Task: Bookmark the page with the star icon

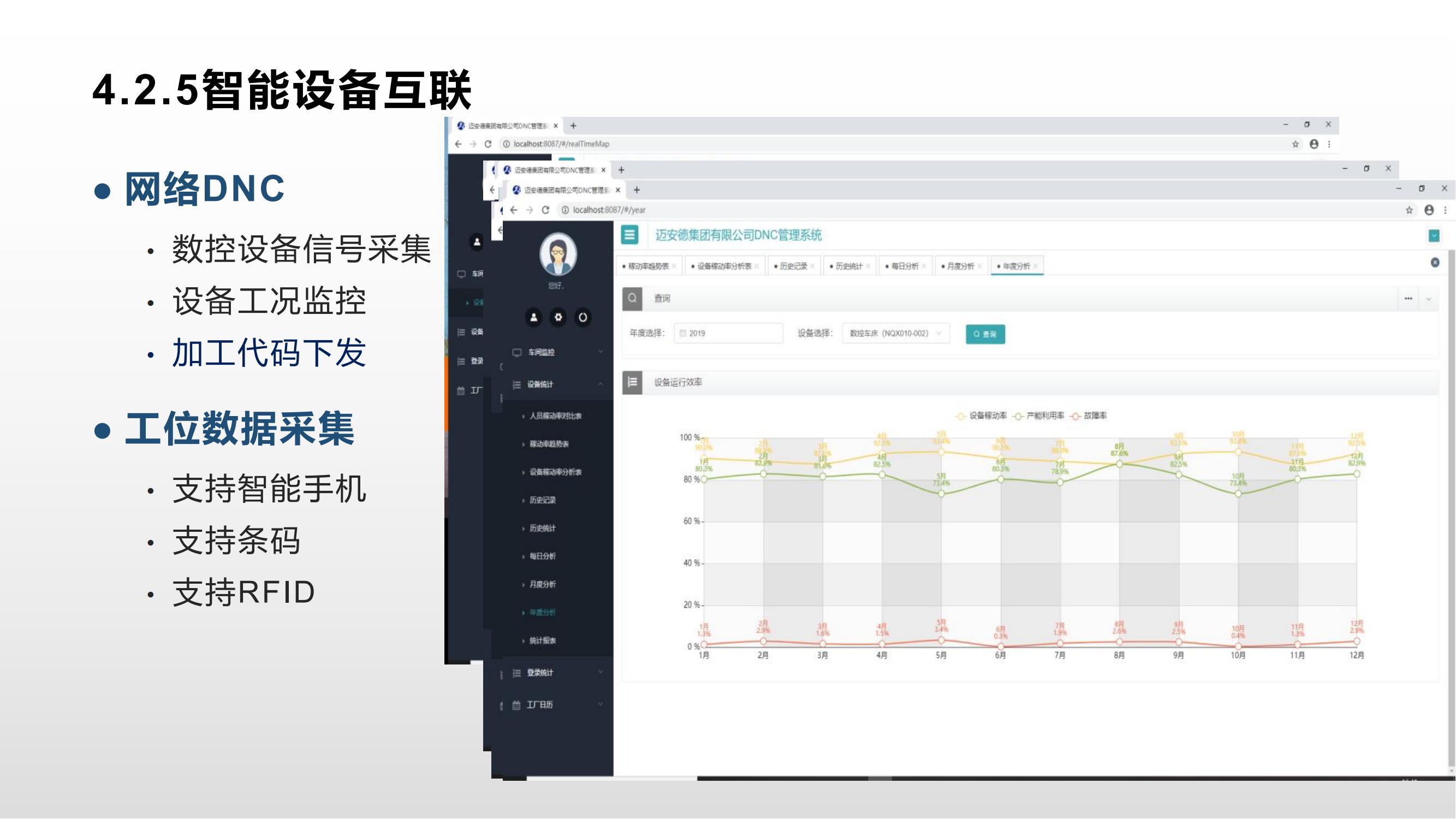Action: point(1409,210)
